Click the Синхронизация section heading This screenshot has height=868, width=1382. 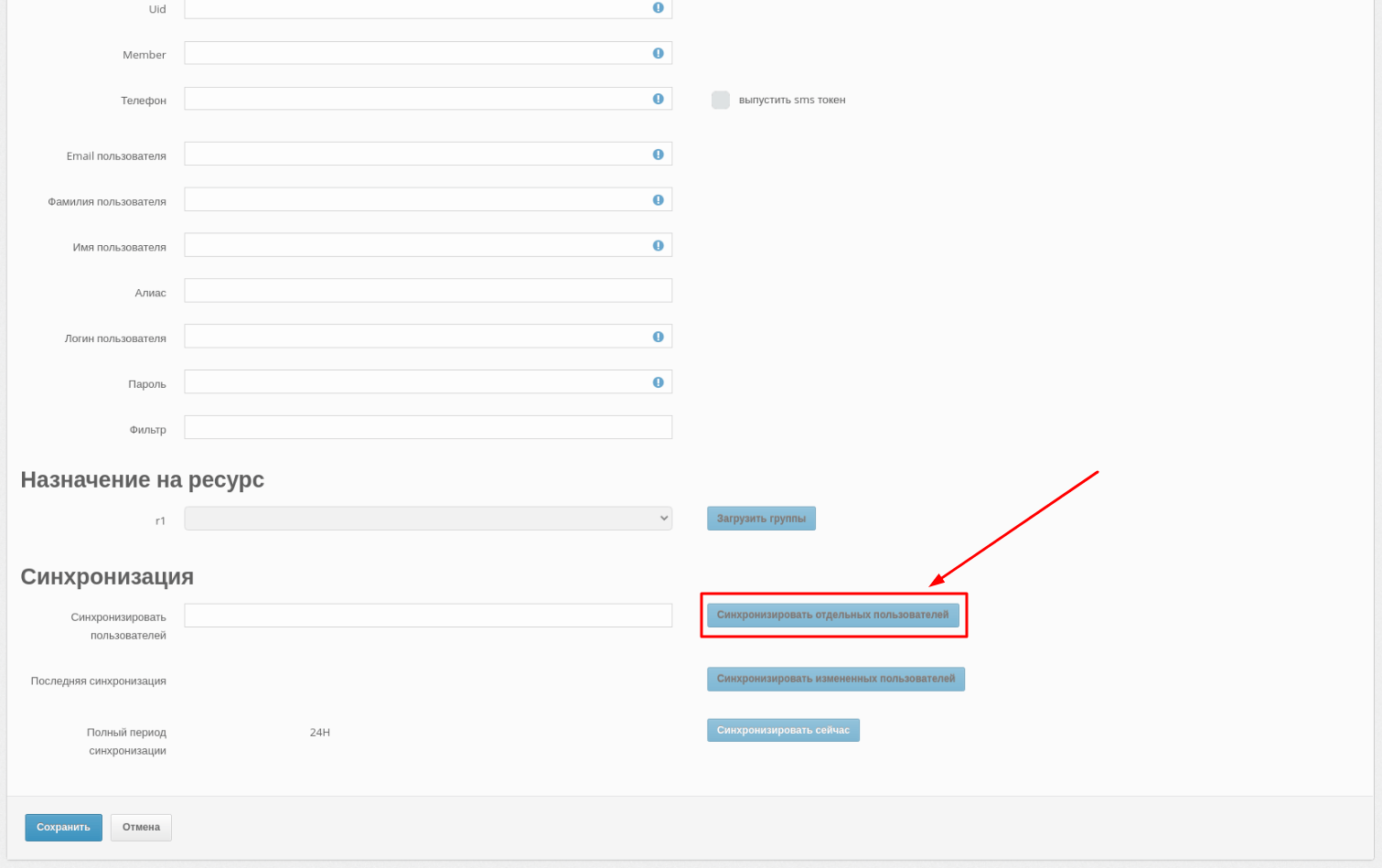click(x=107, y=576)
